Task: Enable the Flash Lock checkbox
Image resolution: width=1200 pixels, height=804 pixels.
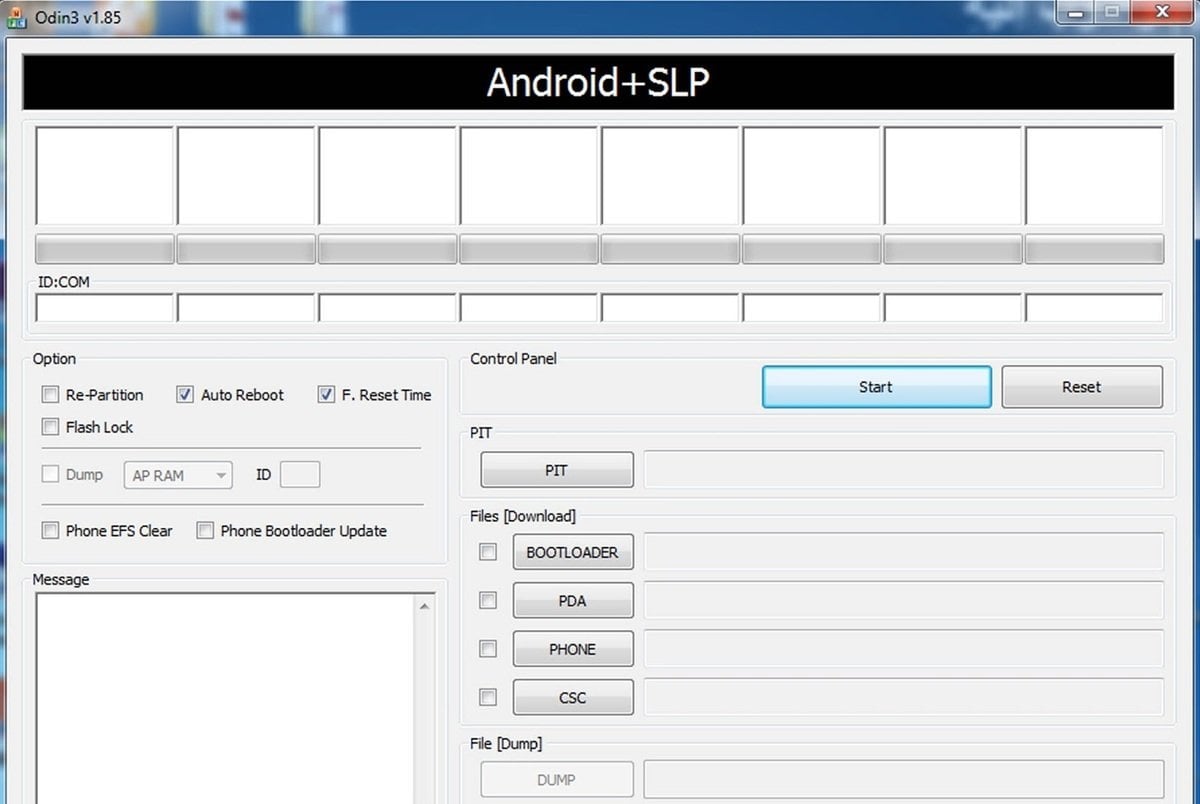Action: click(50, 427)
